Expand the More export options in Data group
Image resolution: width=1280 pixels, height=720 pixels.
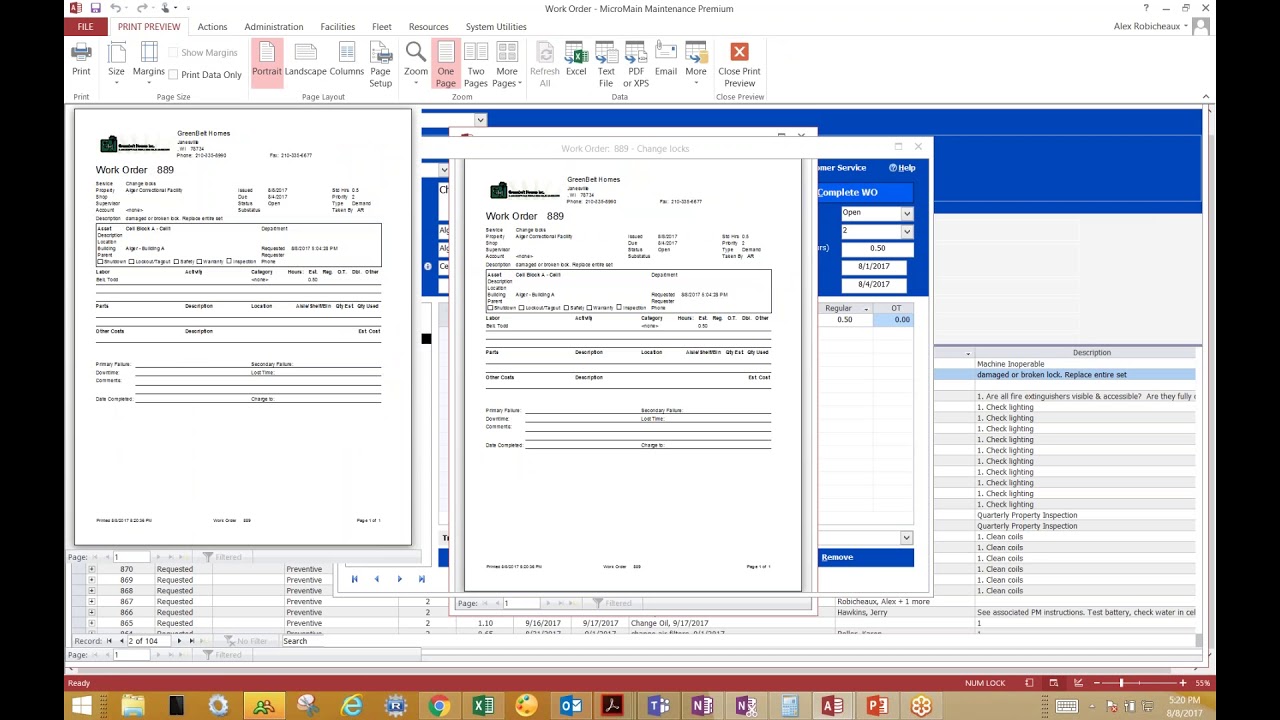(x=696, y=63)
